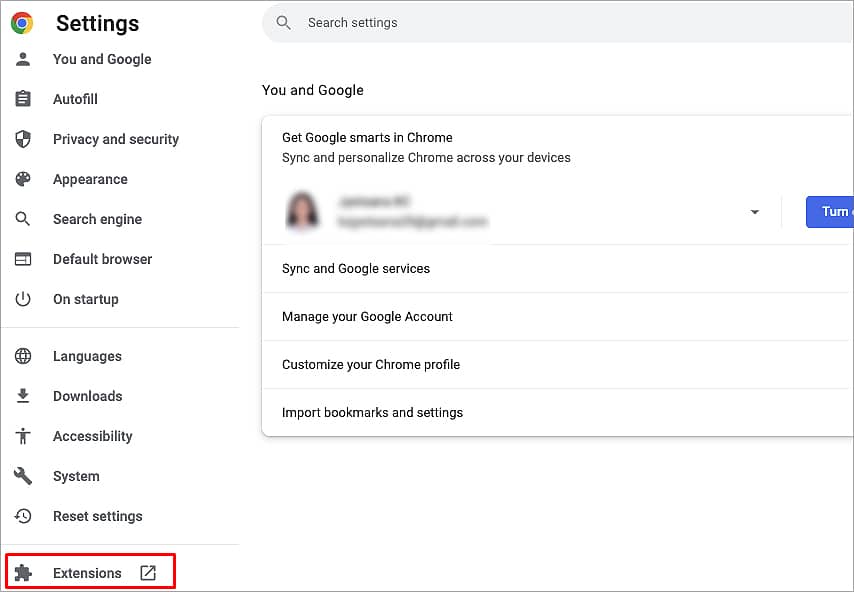
Task: Click the Languages globe icon
Action: 23,356
